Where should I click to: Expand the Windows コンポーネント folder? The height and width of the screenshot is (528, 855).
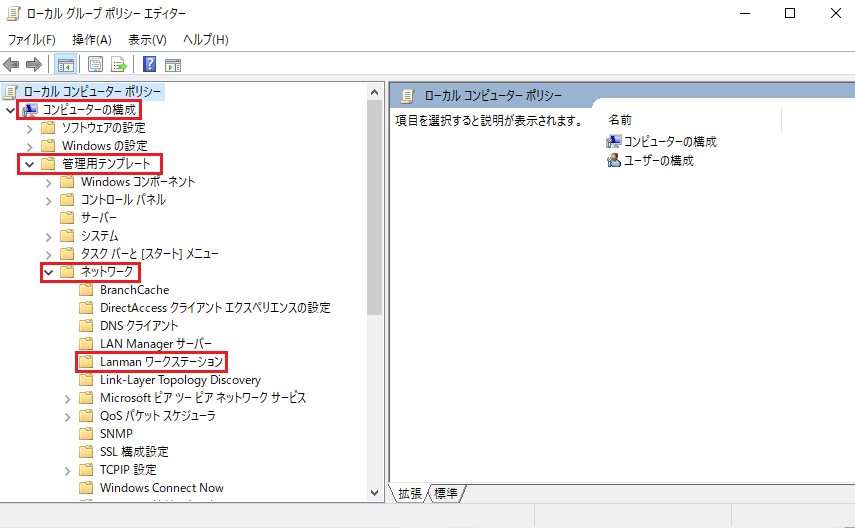click(x=49, y=182)
